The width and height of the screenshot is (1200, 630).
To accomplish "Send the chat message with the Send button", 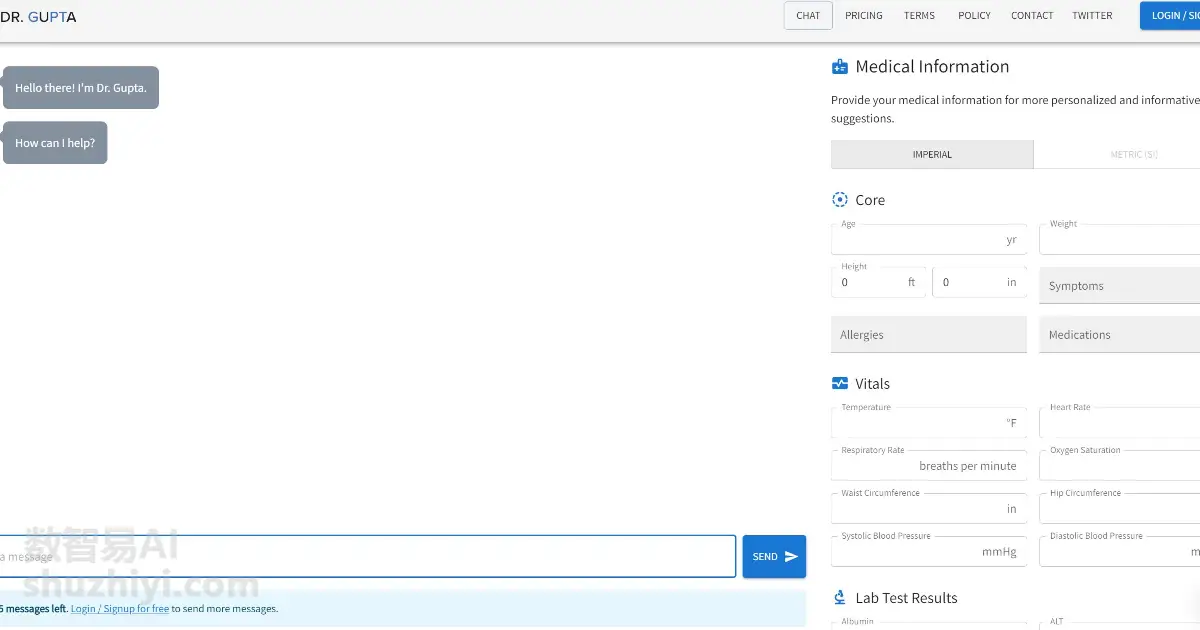I will [774, 557].
